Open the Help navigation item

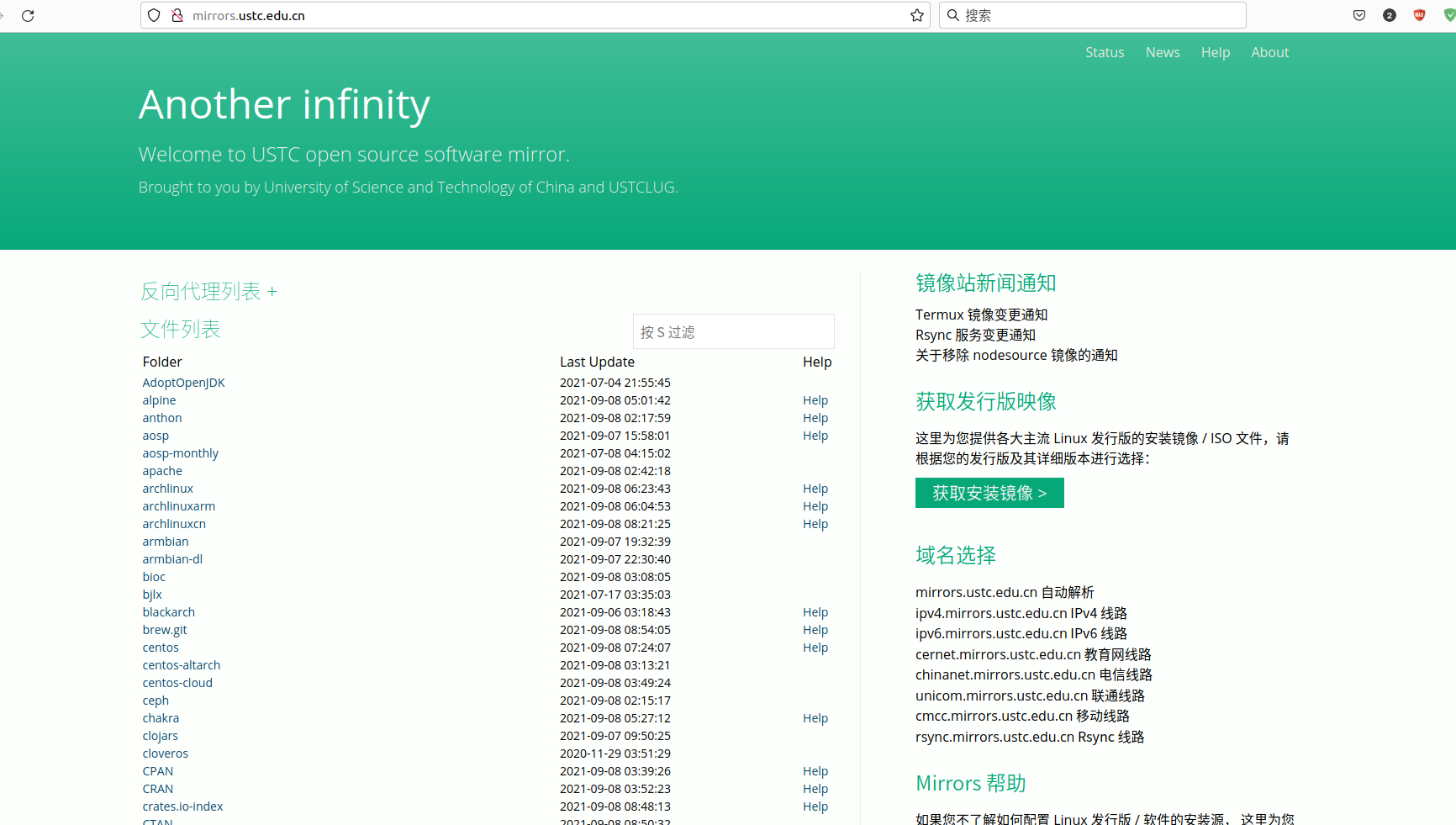(x=1216, y=52)
